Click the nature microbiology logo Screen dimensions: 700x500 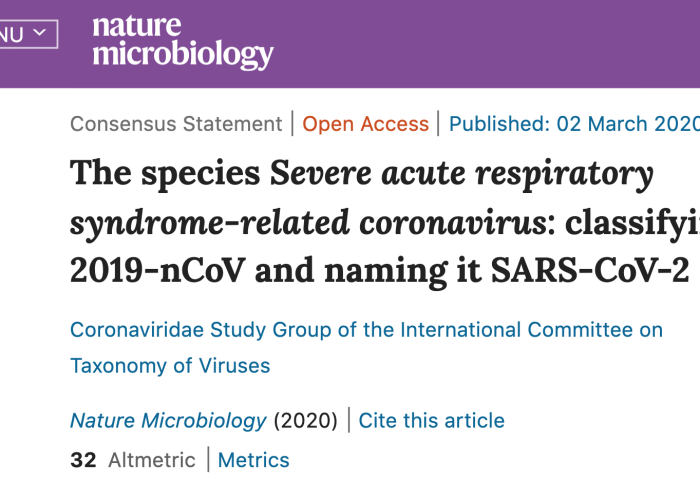coord(183,42)
